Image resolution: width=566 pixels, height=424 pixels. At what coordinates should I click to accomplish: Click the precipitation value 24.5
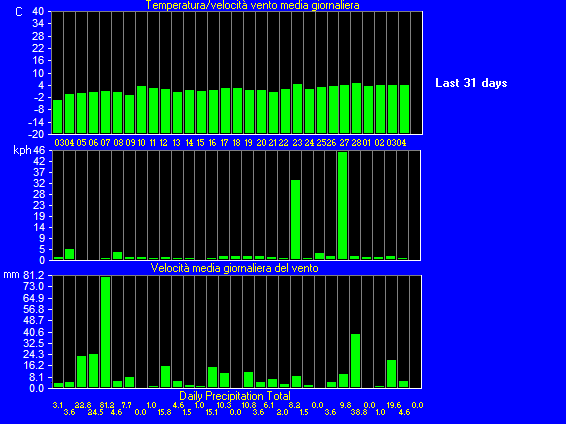[95, 412]
